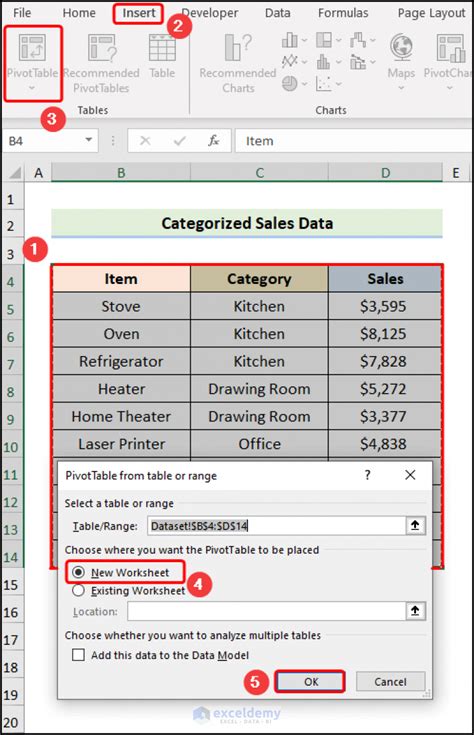The image size is (474, 735).
Task: Select column B header
Action: (121, 173)
